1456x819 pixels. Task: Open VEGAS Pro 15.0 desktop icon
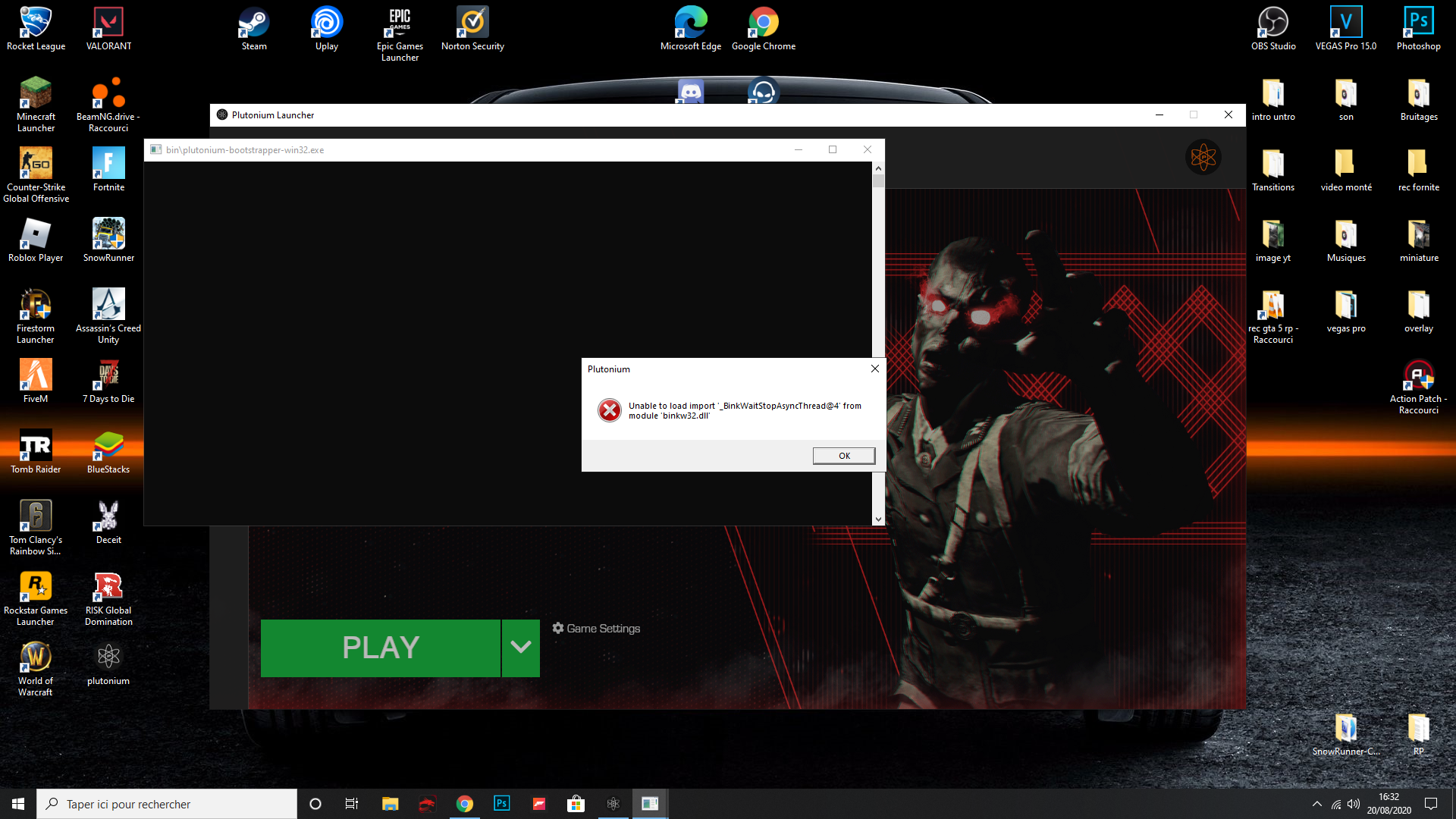tap(1346, 29)
